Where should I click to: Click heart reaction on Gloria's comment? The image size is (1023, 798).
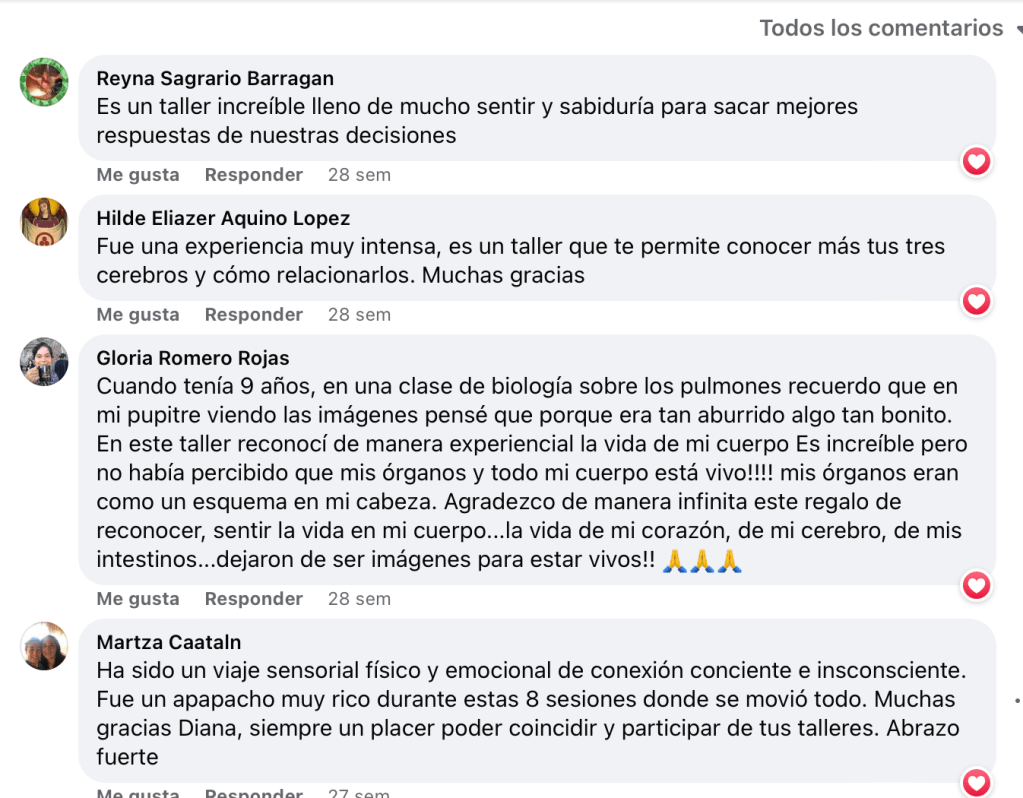976,585
